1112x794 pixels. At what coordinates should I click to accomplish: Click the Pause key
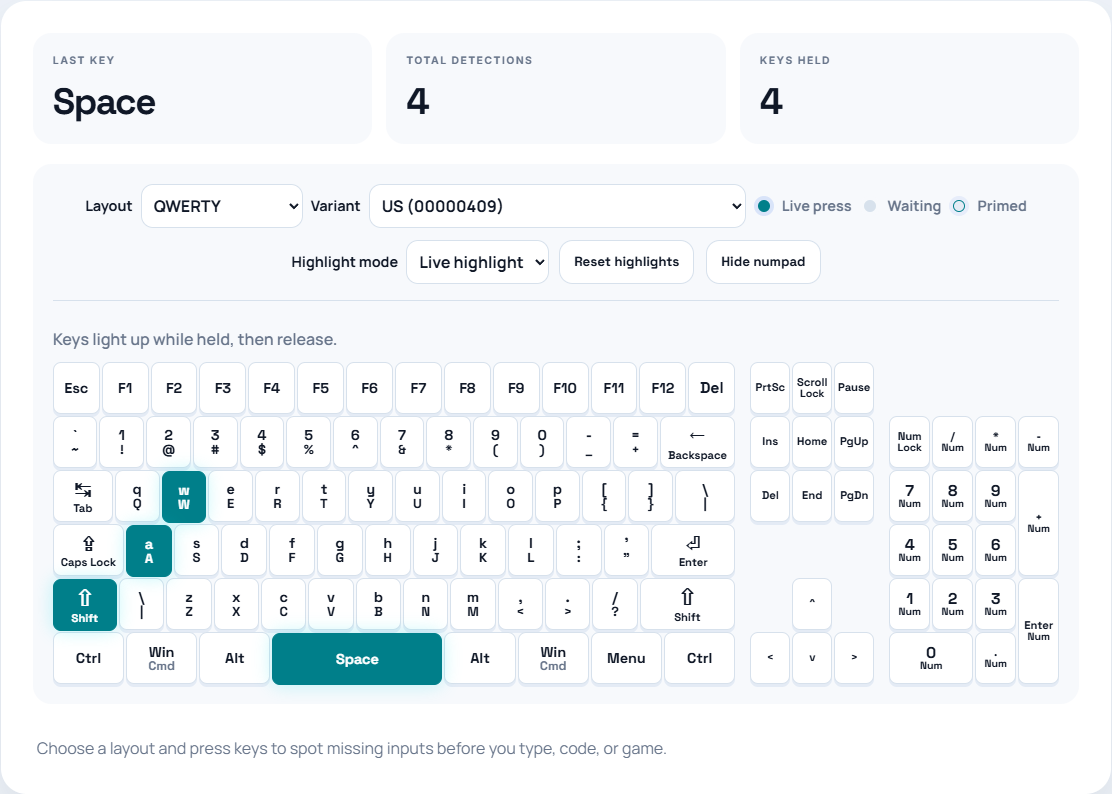click(x=854, y=388)
